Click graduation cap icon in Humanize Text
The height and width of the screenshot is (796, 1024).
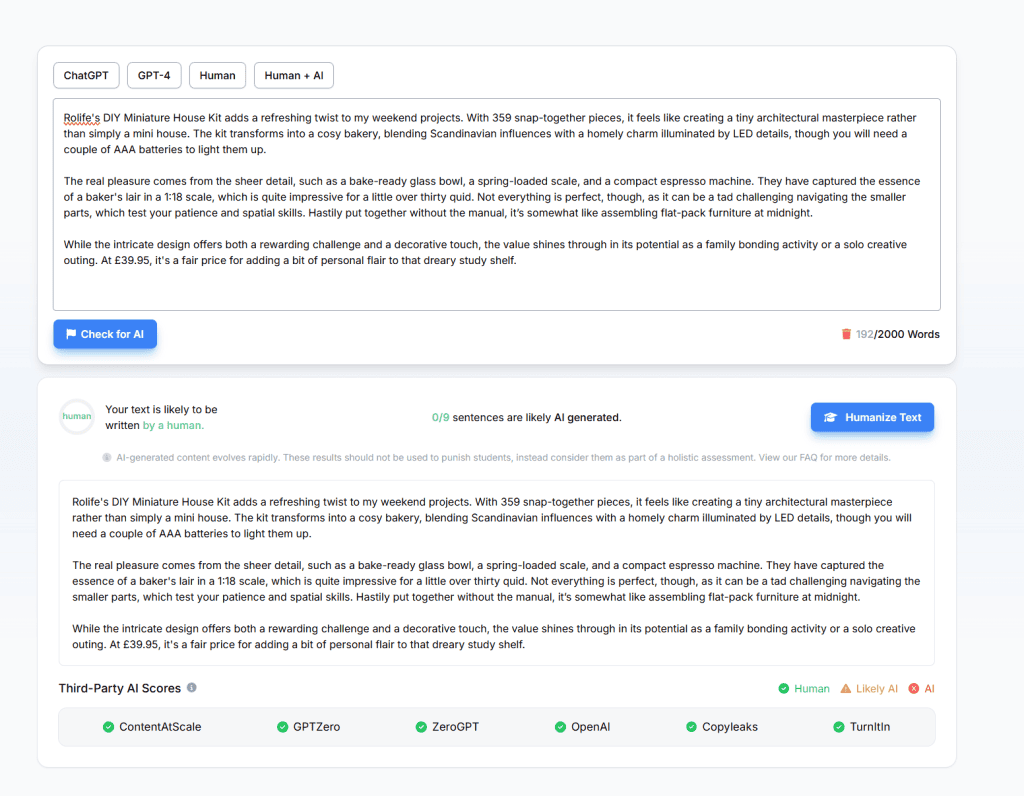tap(830, 417)
